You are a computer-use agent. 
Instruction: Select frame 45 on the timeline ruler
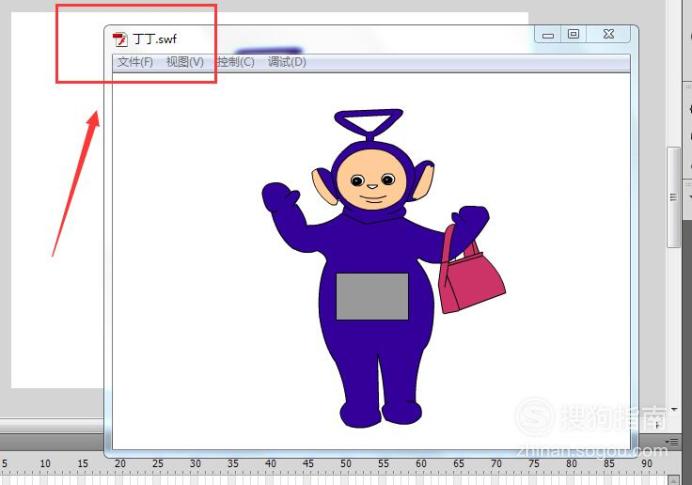(308, 464)
